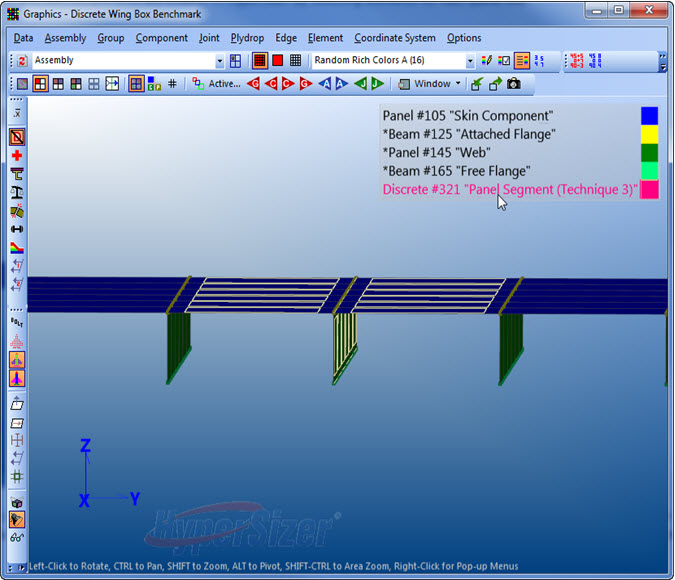Click the red right-arrow G button
Viewport: 675px width, 580px height.
306,84
